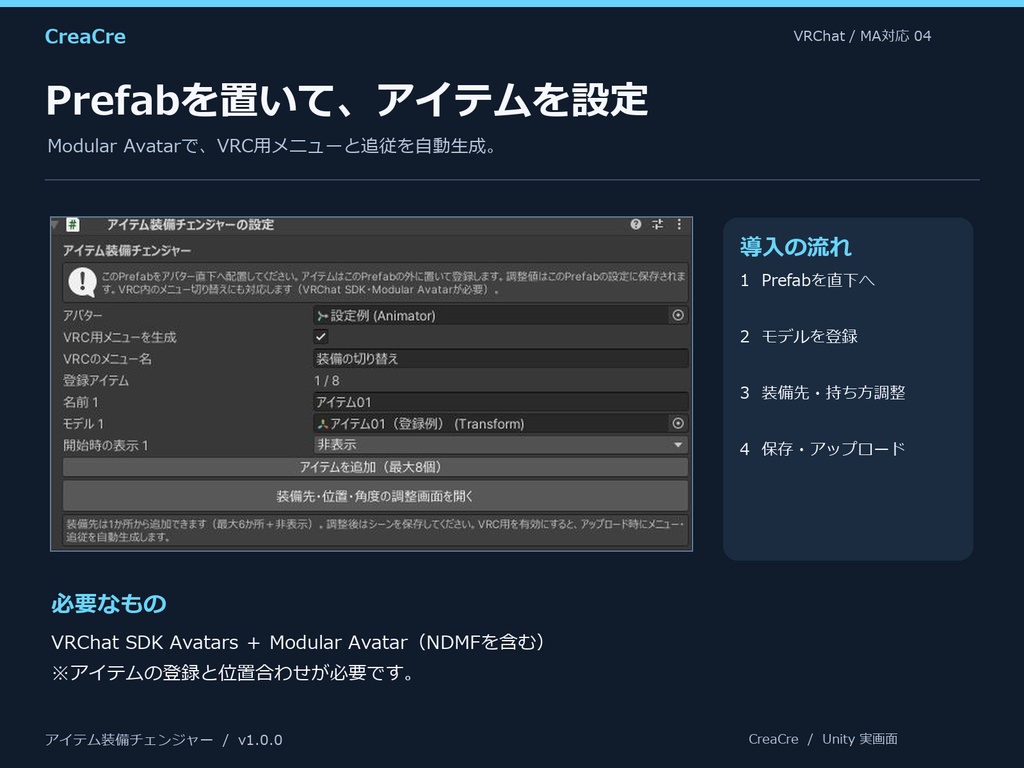
Task: Click the script hash icon in the header
Action: (x=72, y=225)
